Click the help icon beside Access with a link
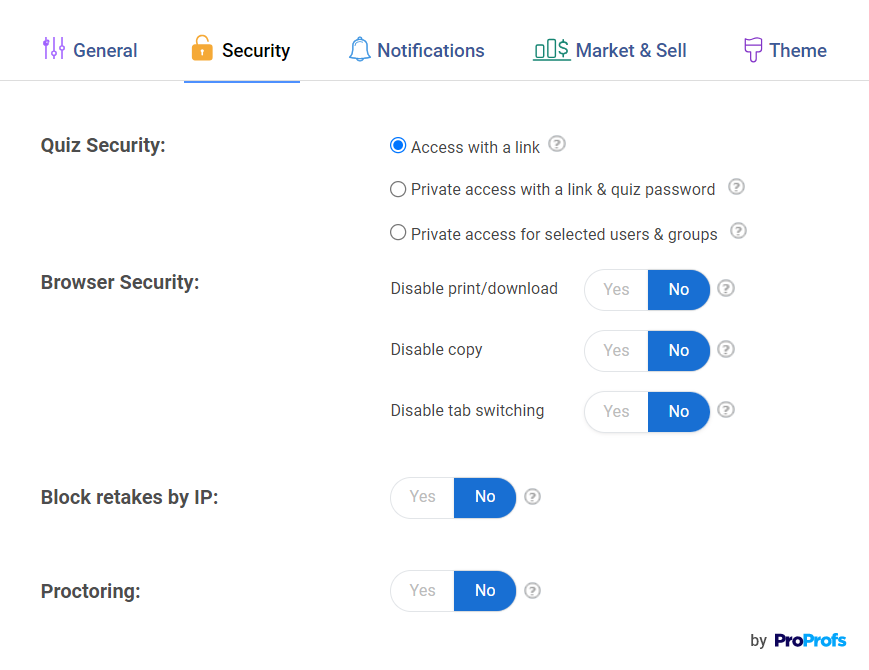This screenshot has width=869, height=670. (557, 144)
